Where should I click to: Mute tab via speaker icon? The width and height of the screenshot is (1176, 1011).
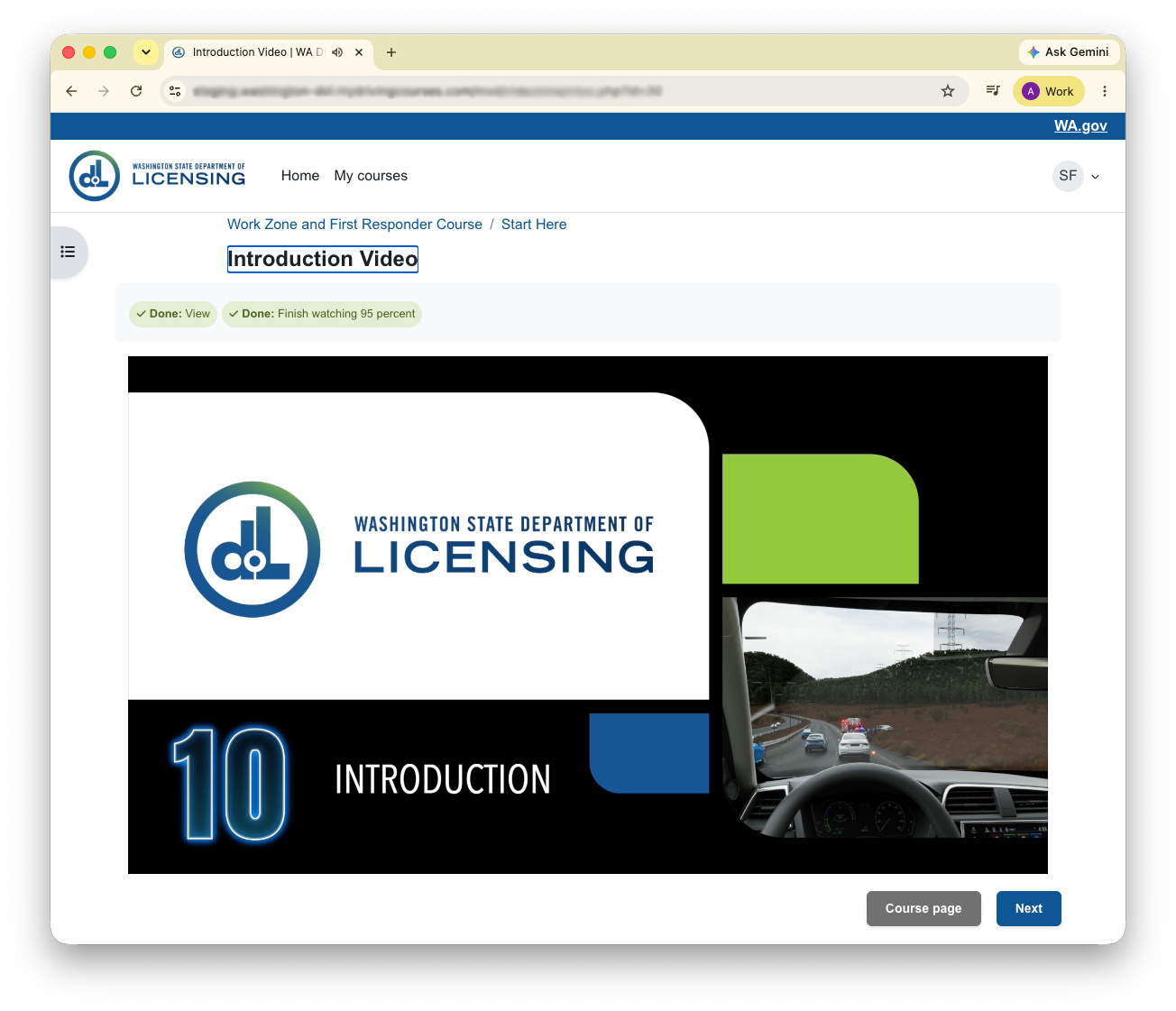click(x=337, y=52)
